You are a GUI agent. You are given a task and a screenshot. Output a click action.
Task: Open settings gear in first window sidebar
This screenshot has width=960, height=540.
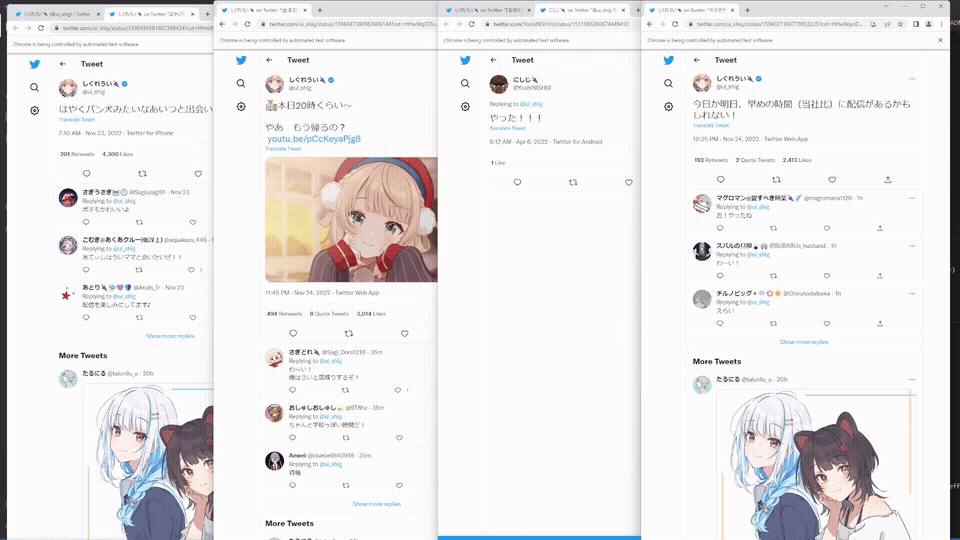pyautogui.click(x=34, y=111)
